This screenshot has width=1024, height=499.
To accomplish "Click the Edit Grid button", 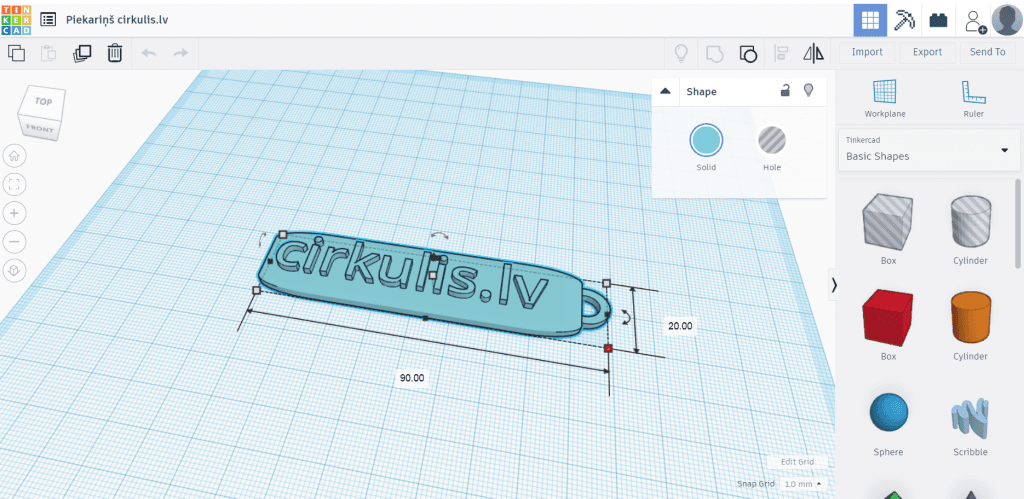I will (797, 462).
